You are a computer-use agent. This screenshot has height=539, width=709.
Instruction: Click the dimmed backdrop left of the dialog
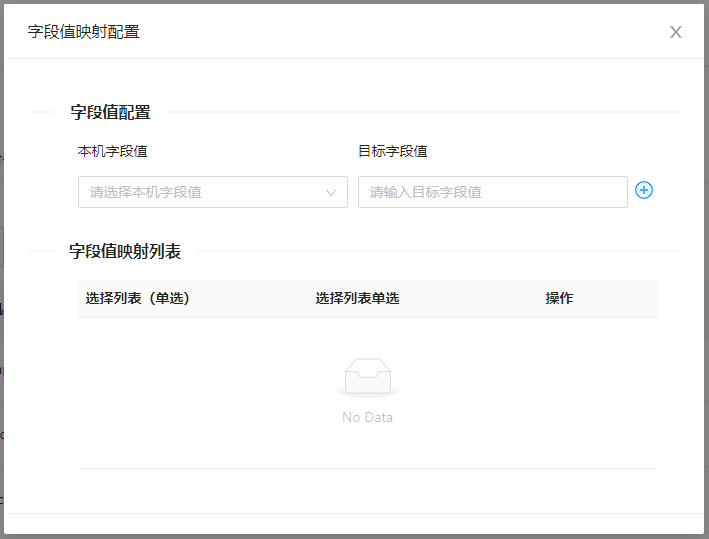(x=1, y=300)
